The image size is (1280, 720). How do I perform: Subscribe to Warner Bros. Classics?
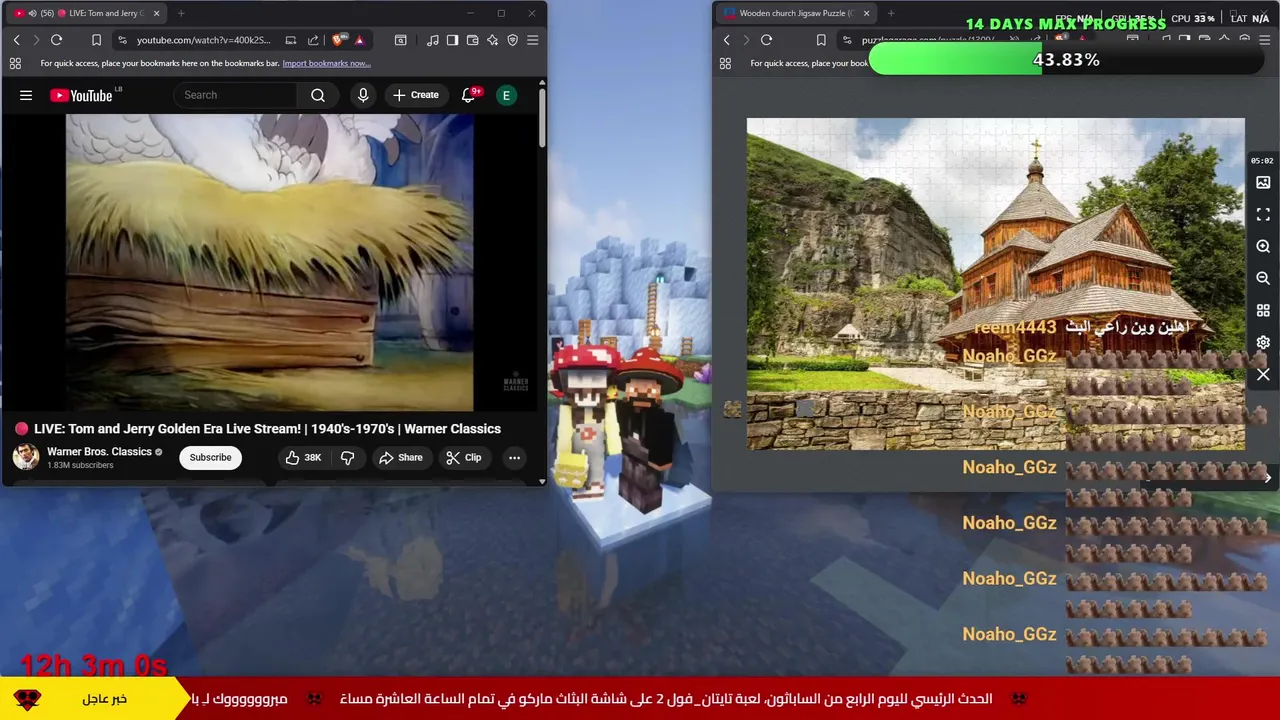(x=210, y=458)
